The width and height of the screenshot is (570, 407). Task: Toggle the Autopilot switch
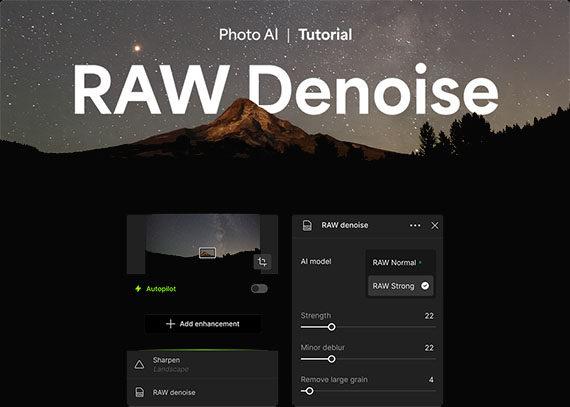[259, 289]
